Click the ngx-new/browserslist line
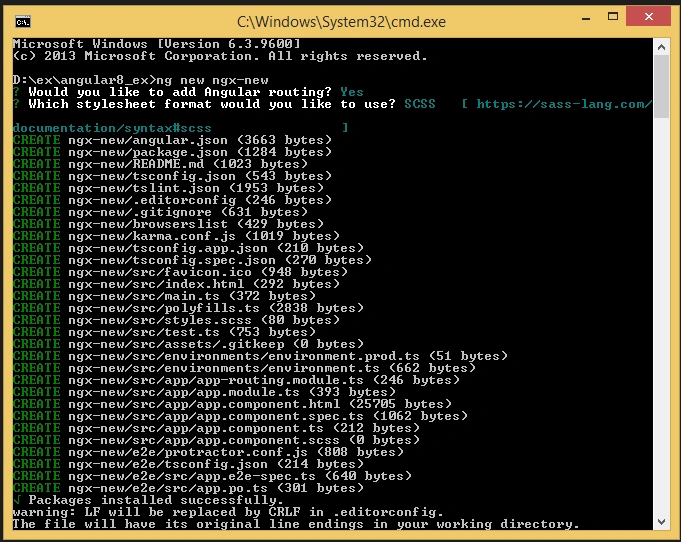681x542 pixels. pyautogui.click(x=169, y=225)
